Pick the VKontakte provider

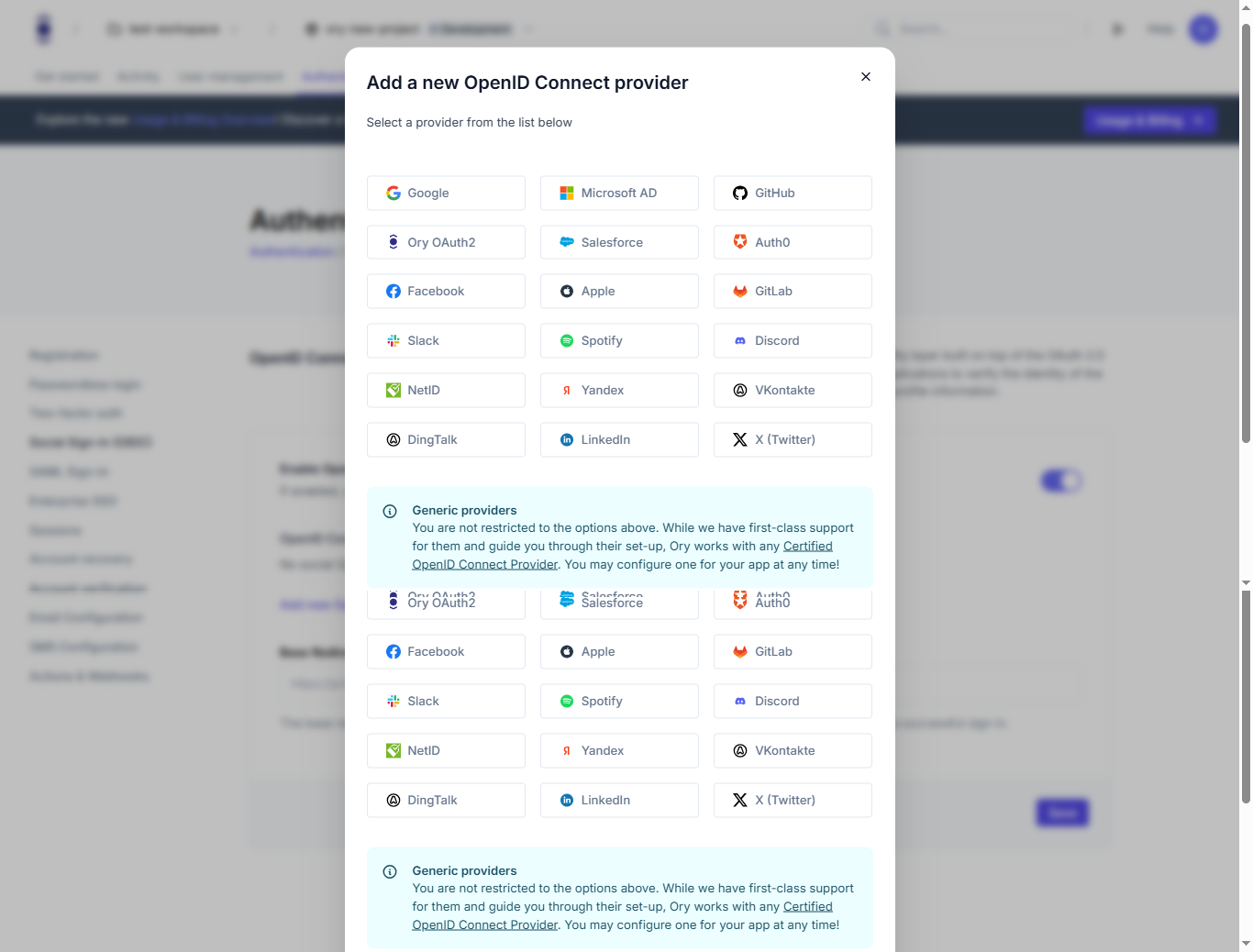[792, 390]
